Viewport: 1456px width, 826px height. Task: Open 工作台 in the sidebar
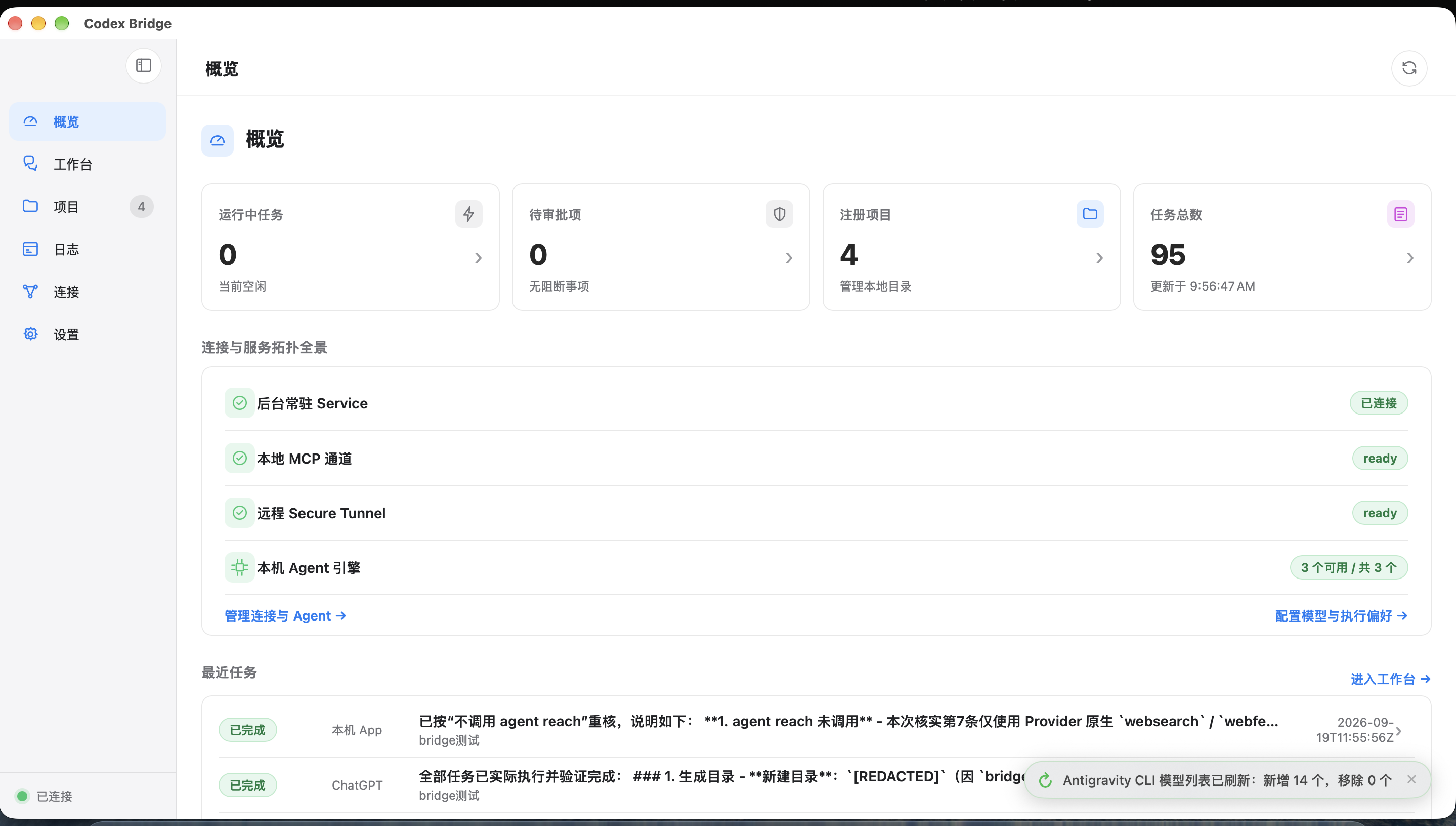[x=88, y=164]
